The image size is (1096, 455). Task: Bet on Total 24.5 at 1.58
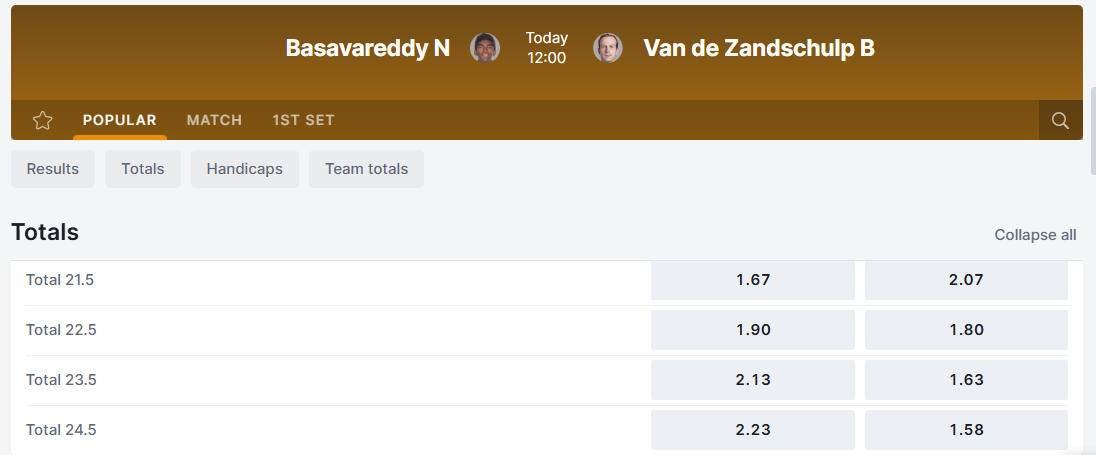[966, 430]
